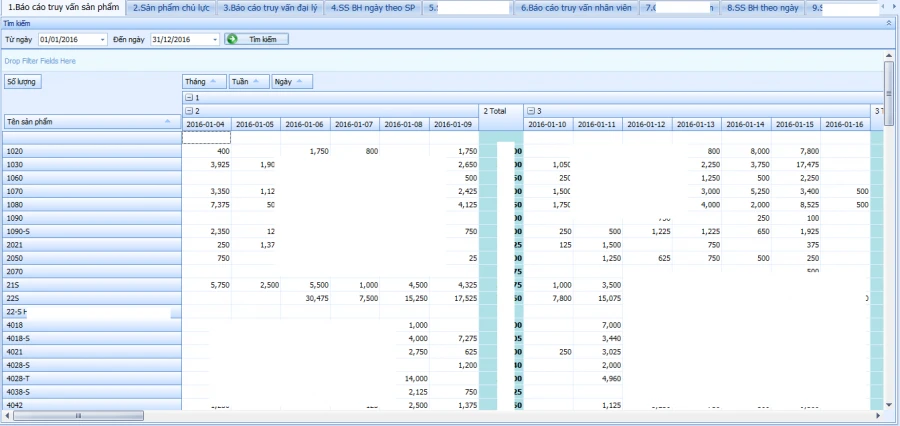This screenshot has height=426, width=900.
Task: Select product row 1090-S
Action: (x=92, y=231)
